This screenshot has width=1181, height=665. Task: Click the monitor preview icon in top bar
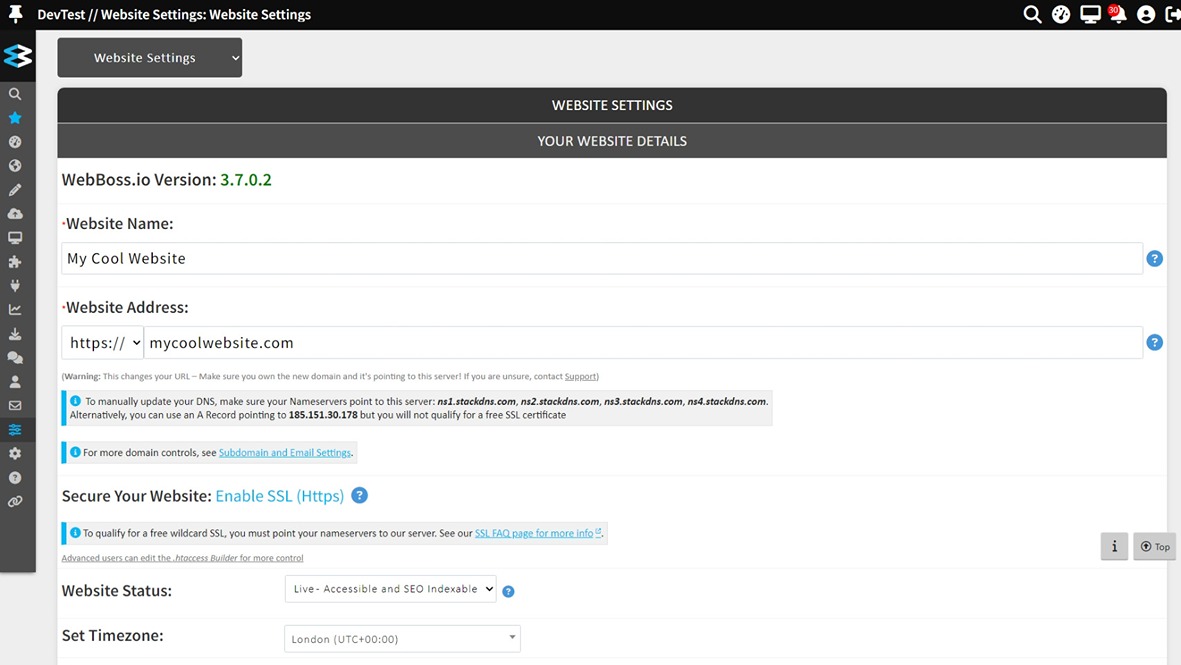point(1090,14)
